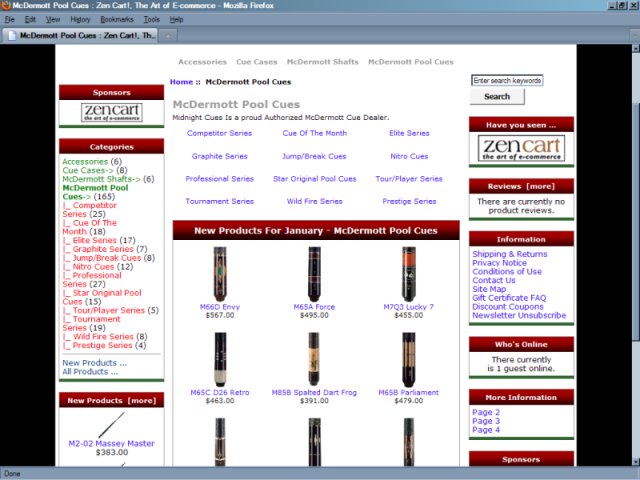Expand Cue Cases category in sidebar

click(x=88, y=170)
